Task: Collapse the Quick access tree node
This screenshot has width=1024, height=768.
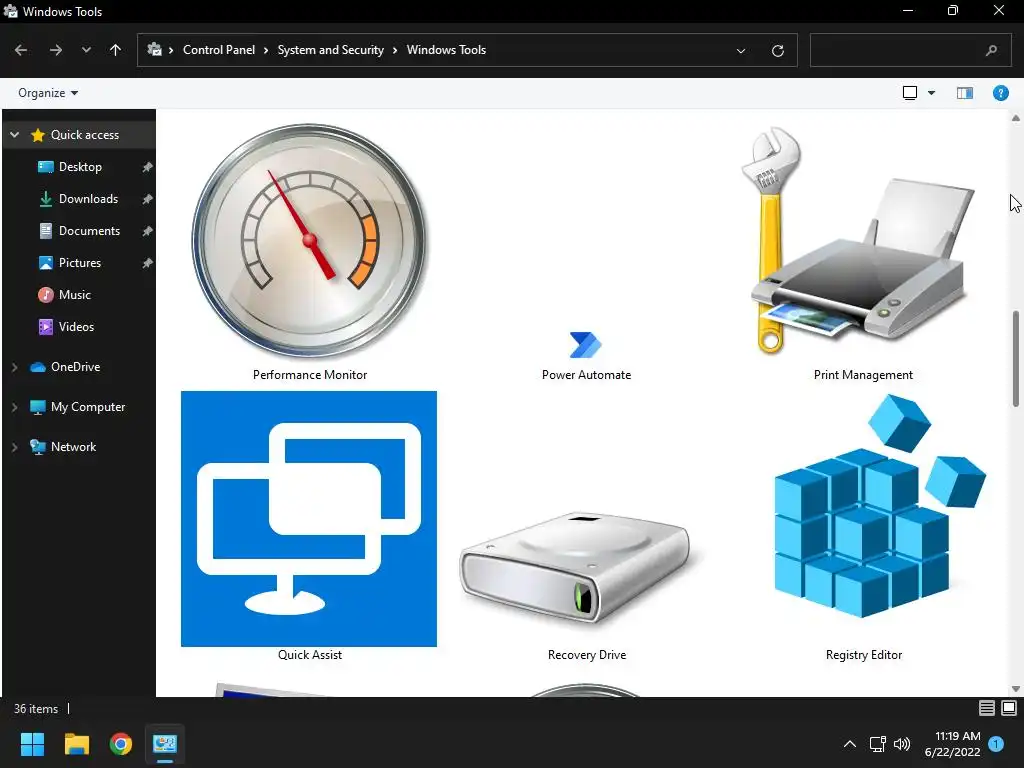Action: tap(14, 135)
